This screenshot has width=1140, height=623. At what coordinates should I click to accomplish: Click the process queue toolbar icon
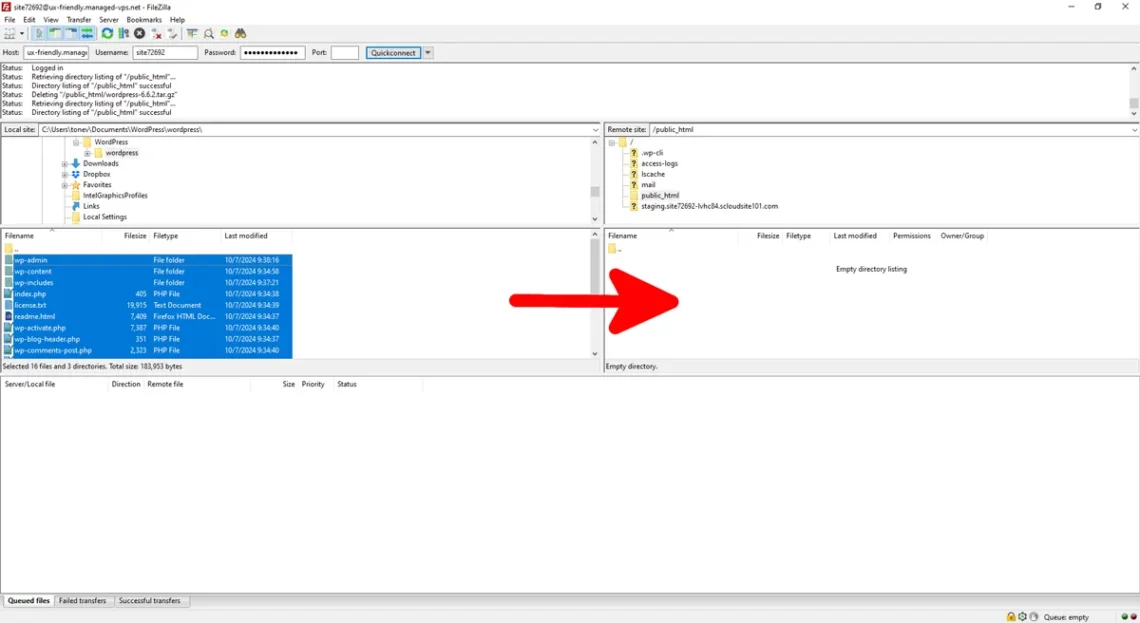click(x=123, y=34)
